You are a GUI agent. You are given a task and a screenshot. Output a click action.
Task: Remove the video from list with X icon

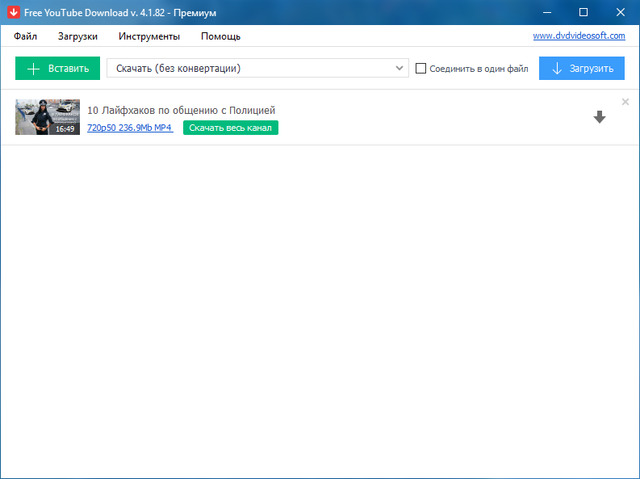tap(625, 102)
